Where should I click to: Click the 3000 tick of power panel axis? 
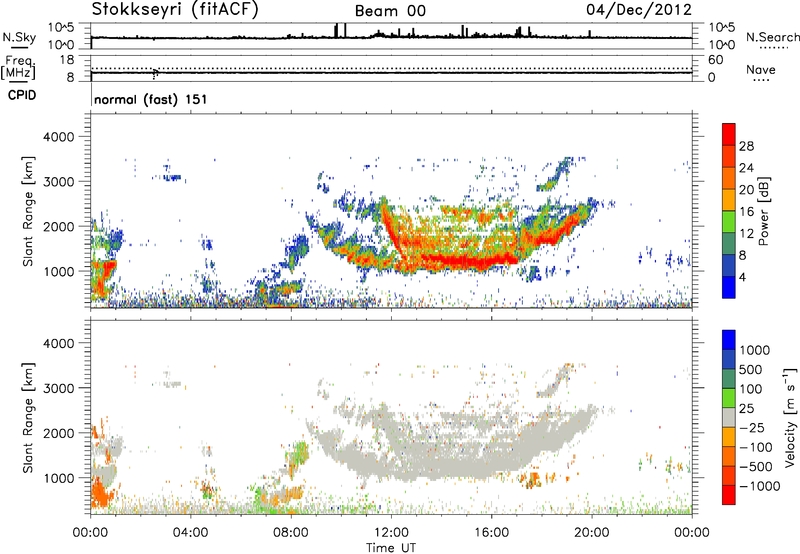point(58,182)
